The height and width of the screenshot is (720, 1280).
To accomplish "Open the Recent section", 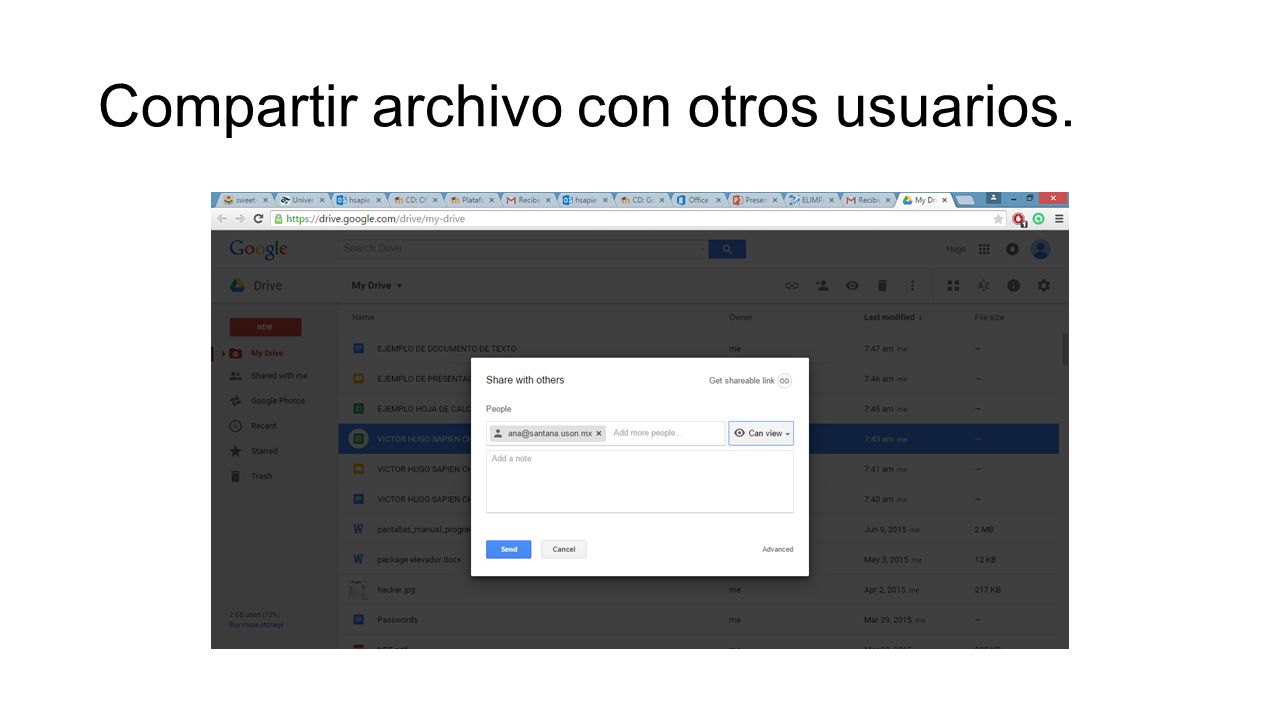I will (263, 426).
